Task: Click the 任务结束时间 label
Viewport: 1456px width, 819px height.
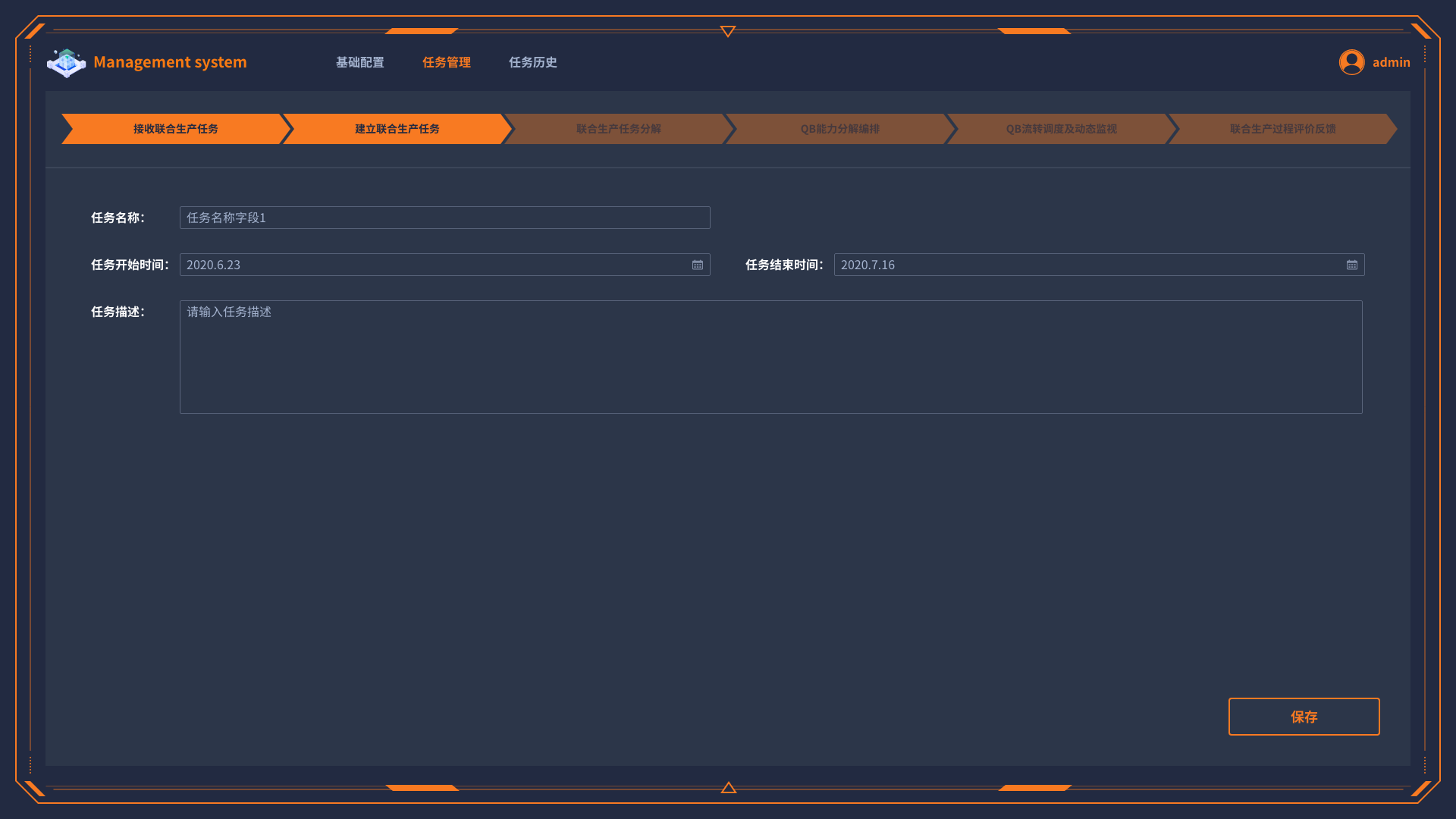Action: pyautogui.click(x=784, y=265)
